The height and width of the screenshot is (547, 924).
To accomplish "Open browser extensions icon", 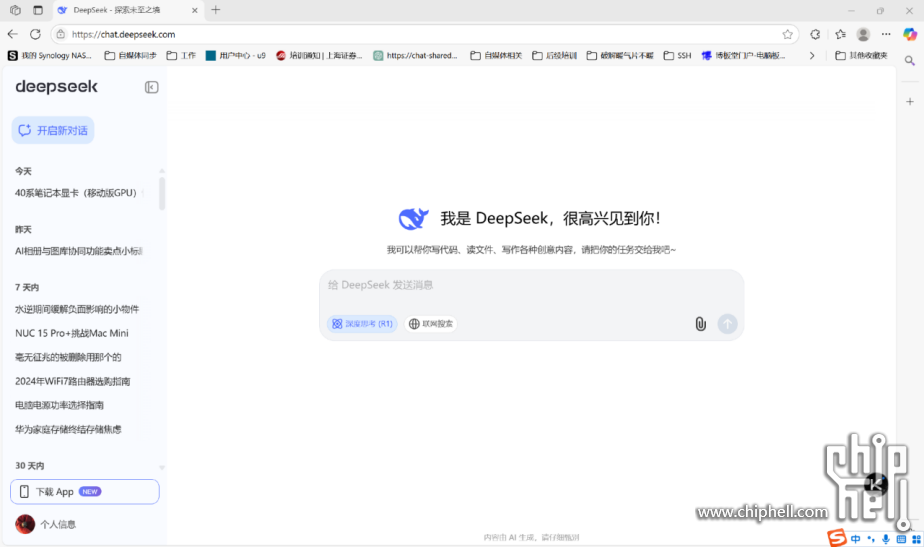I will coord(815,34).
